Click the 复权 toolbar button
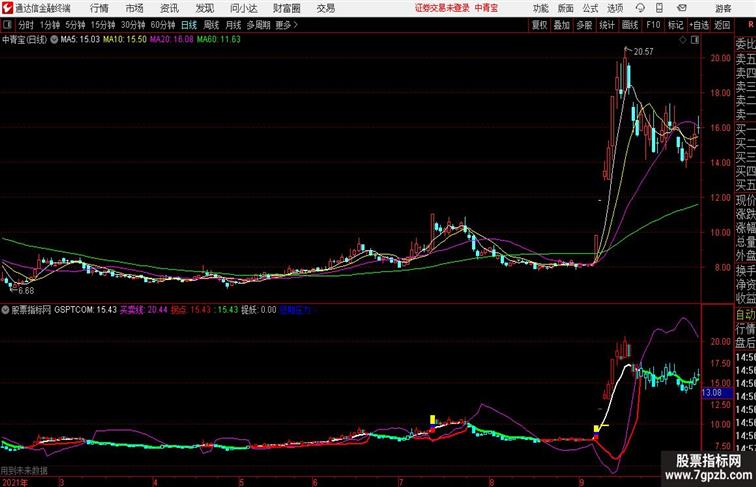 (539, 25)
